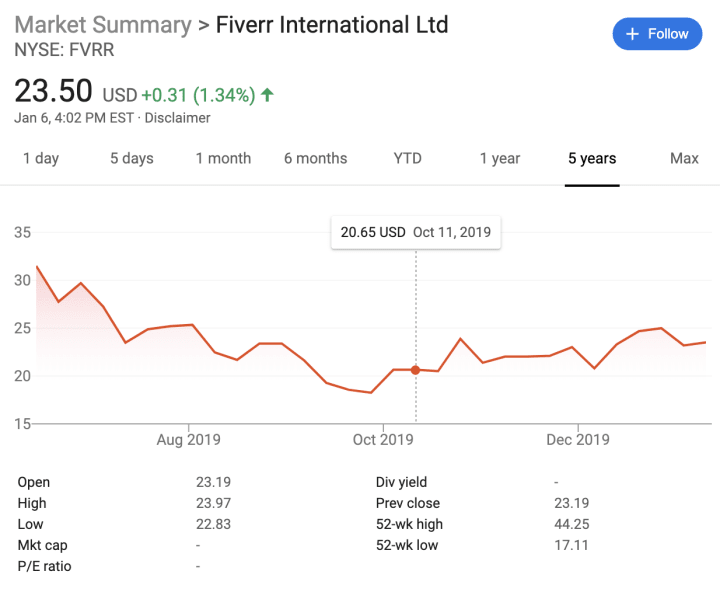Click the NYSE: FVRR ticker text
Image resolution: width=720 pixels, height=599 pixels.
(x=64, y=50)
